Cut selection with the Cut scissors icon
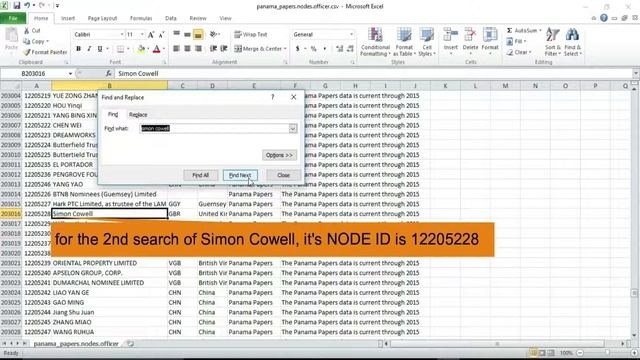Screen dimensions: 640x360 click(26, 31)
